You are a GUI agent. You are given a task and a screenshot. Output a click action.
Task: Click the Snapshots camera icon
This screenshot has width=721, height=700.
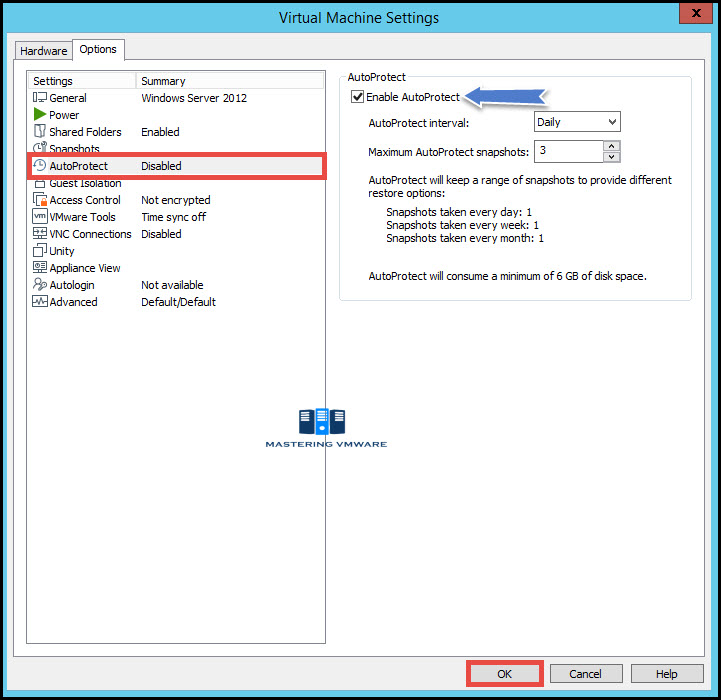[x=40, y=147]
